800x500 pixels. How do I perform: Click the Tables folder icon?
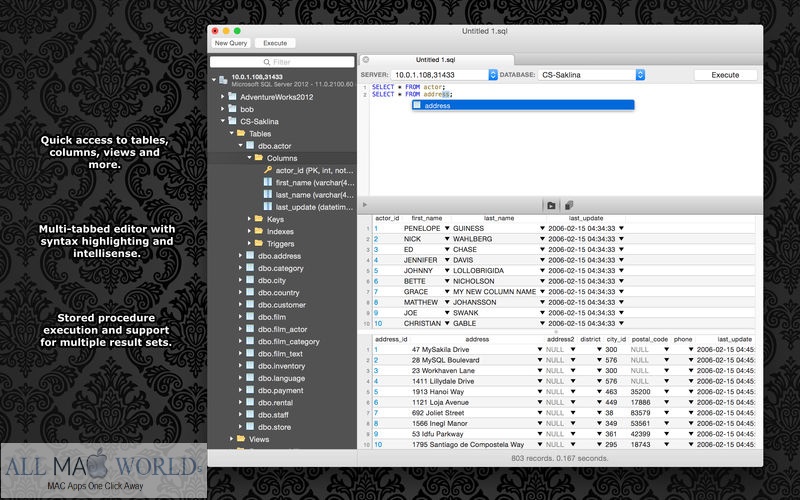pyautogui.click(x=241, y=133)
